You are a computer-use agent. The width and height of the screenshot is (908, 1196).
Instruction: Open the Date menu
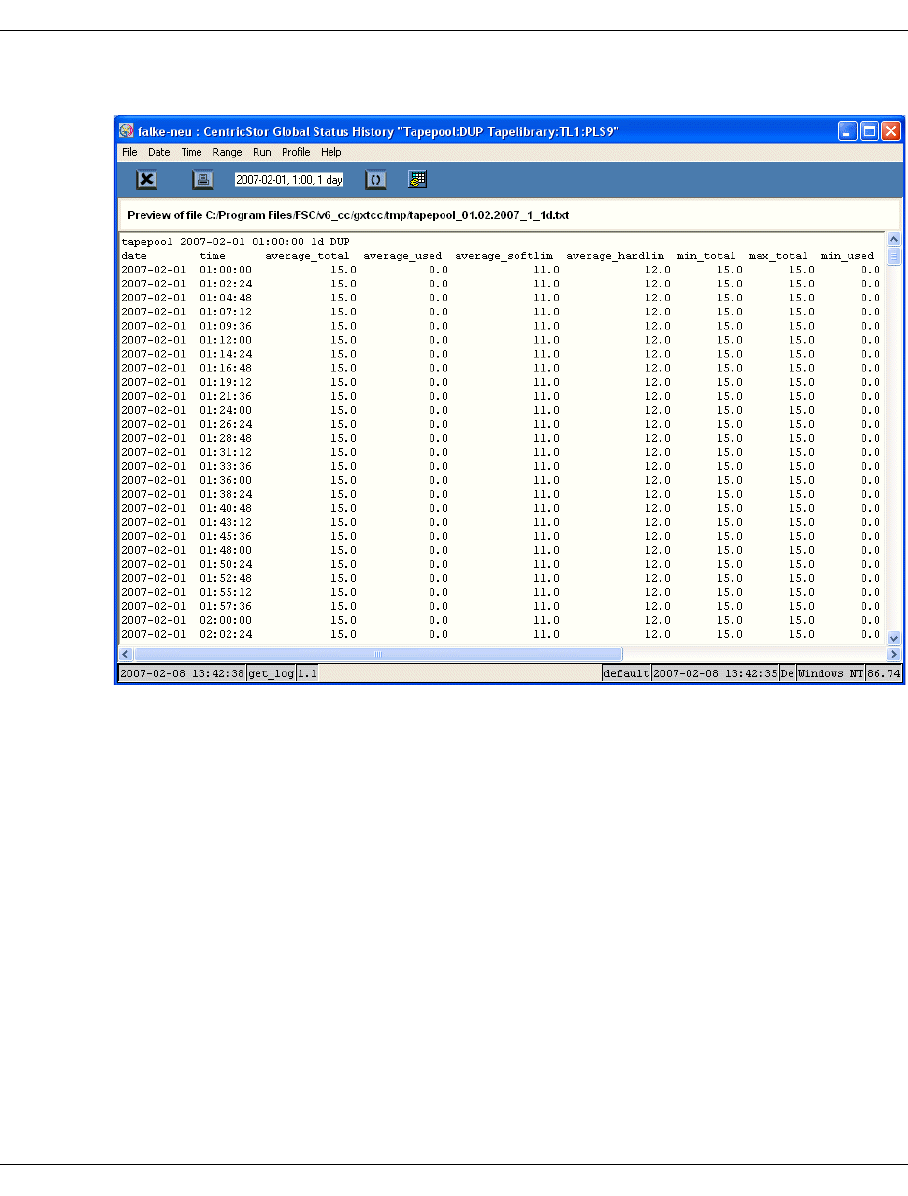pos(159,153)
